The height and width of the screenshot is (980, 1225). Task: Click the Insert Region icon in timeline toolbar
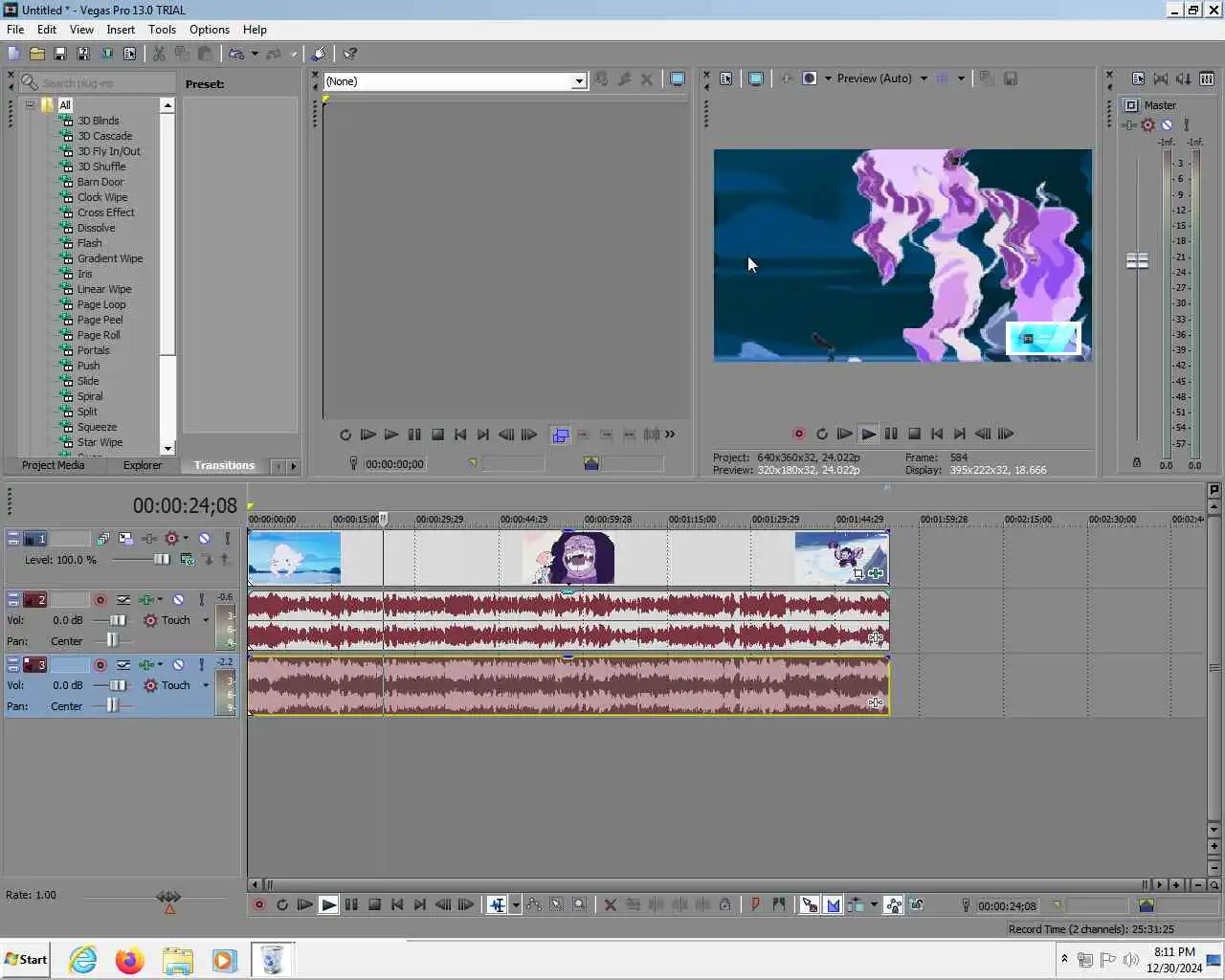click(x=778, y=904)
